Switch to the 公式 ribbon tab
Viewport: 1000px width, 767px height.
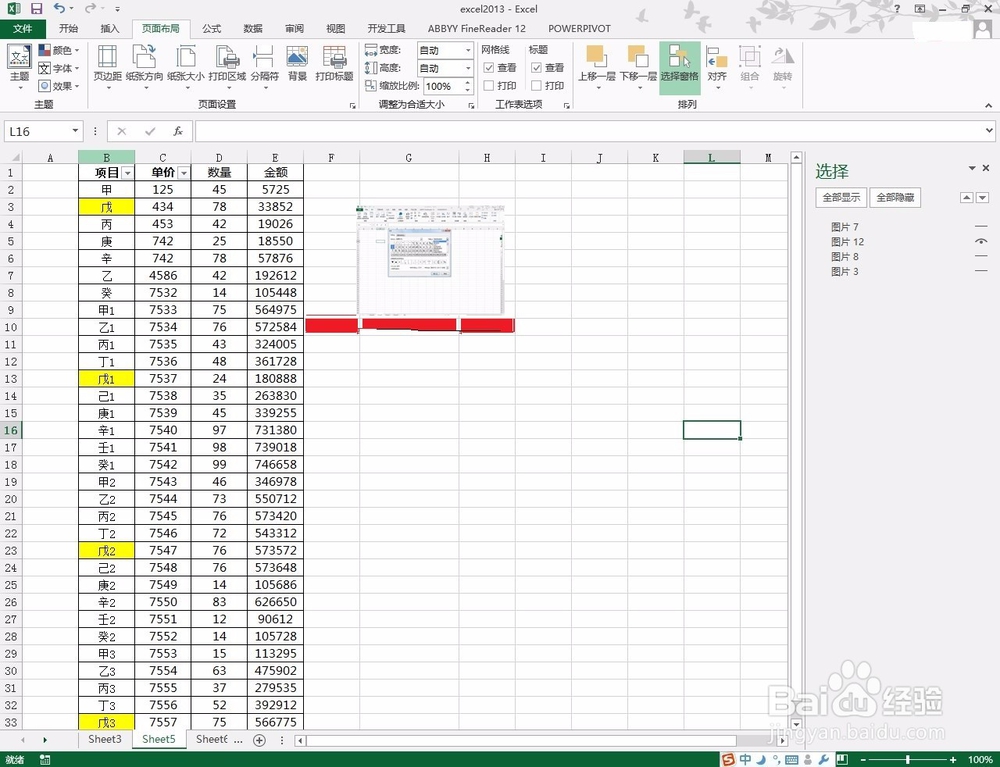click(x=210, y=29)
